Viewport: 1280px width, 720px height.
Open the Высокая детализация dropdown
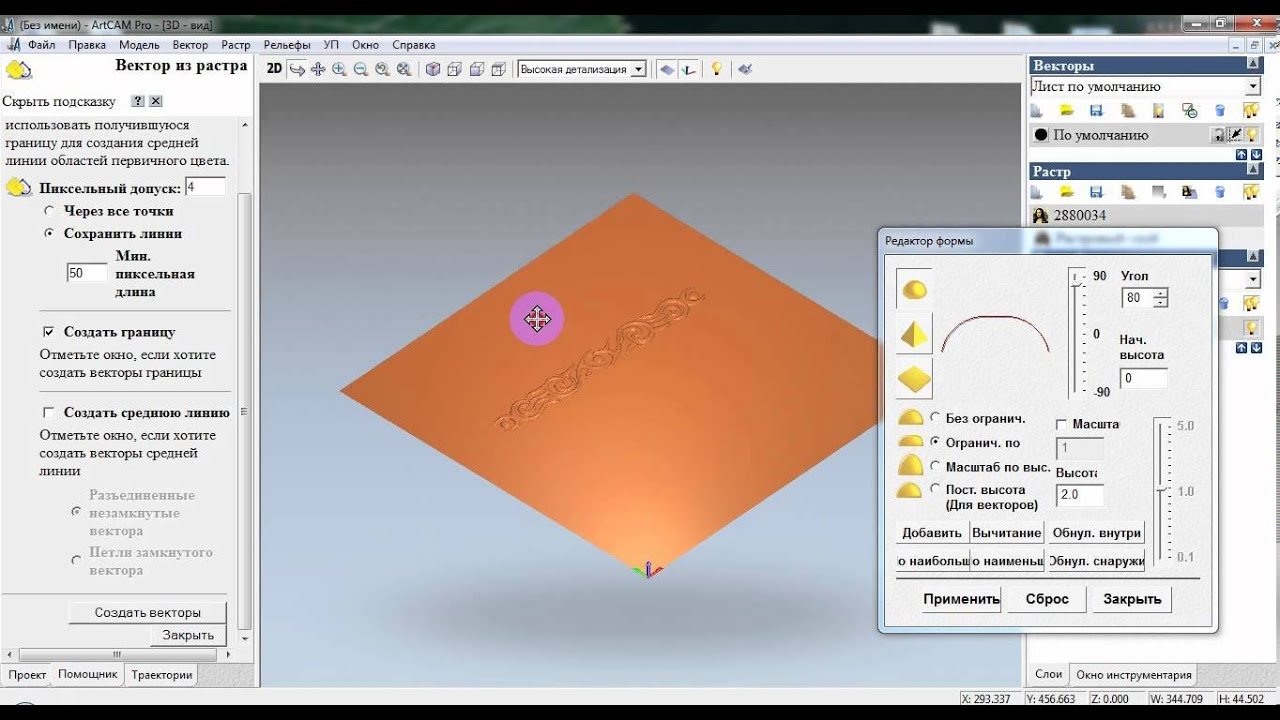[x=638, y=69]
